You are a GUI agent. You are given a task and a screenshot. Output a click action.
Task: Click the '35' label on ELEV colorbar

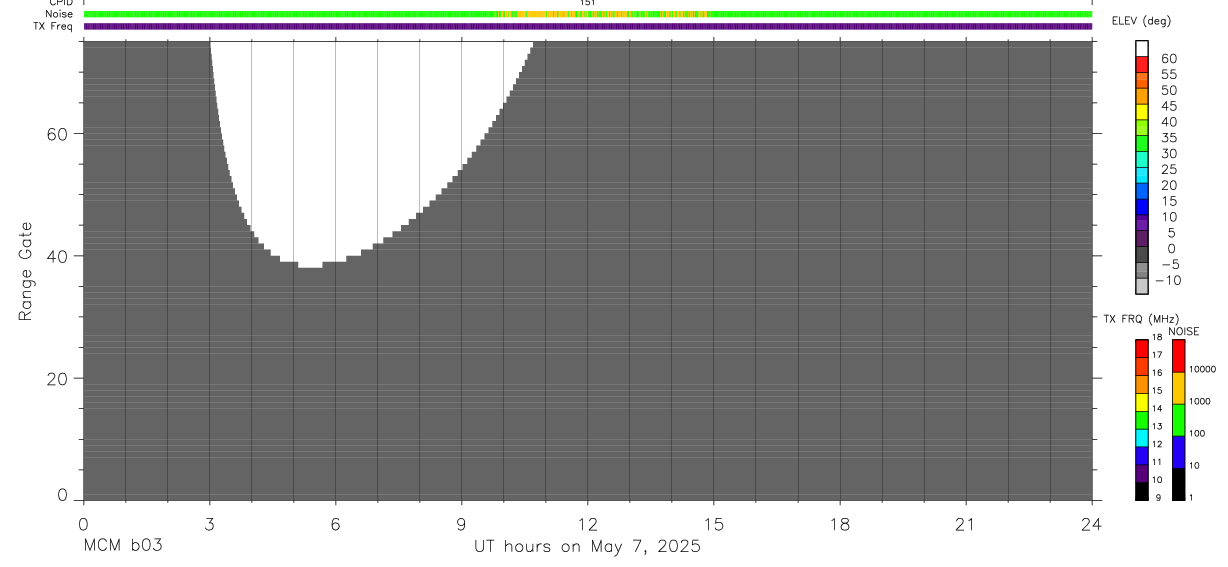(x=1168, y=137)
